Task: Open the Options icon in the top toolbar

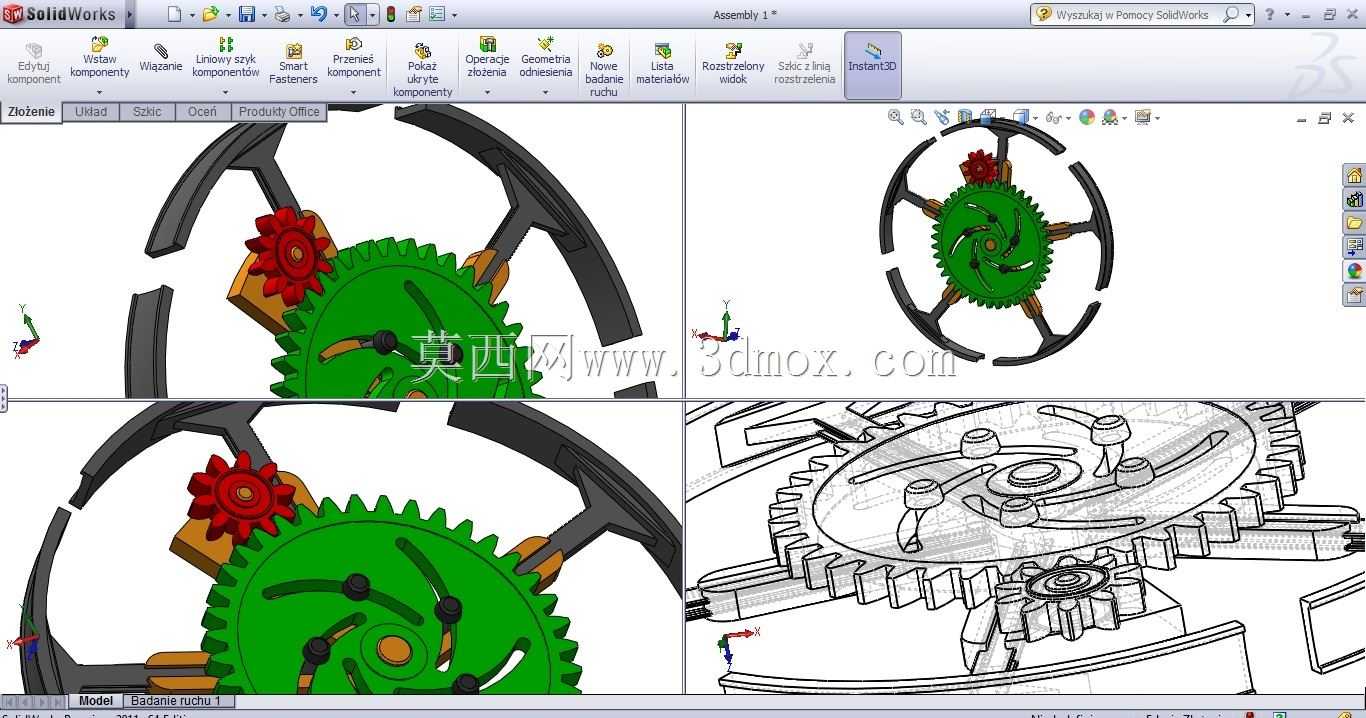Action: pos(437,14)
